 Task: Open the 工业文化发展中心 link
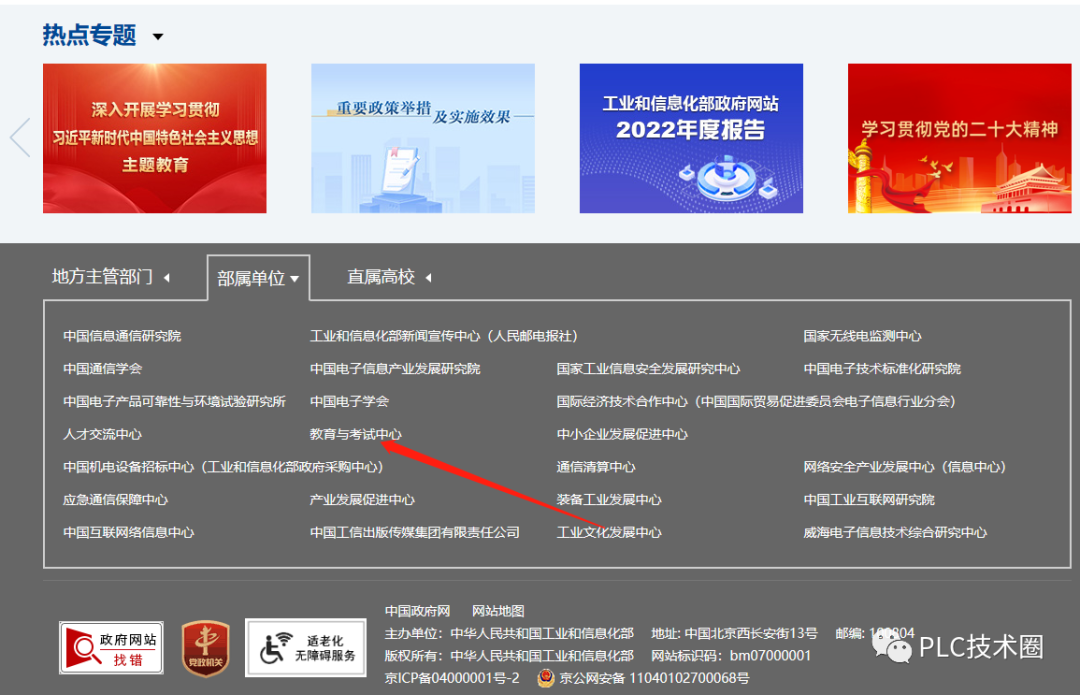609,532
